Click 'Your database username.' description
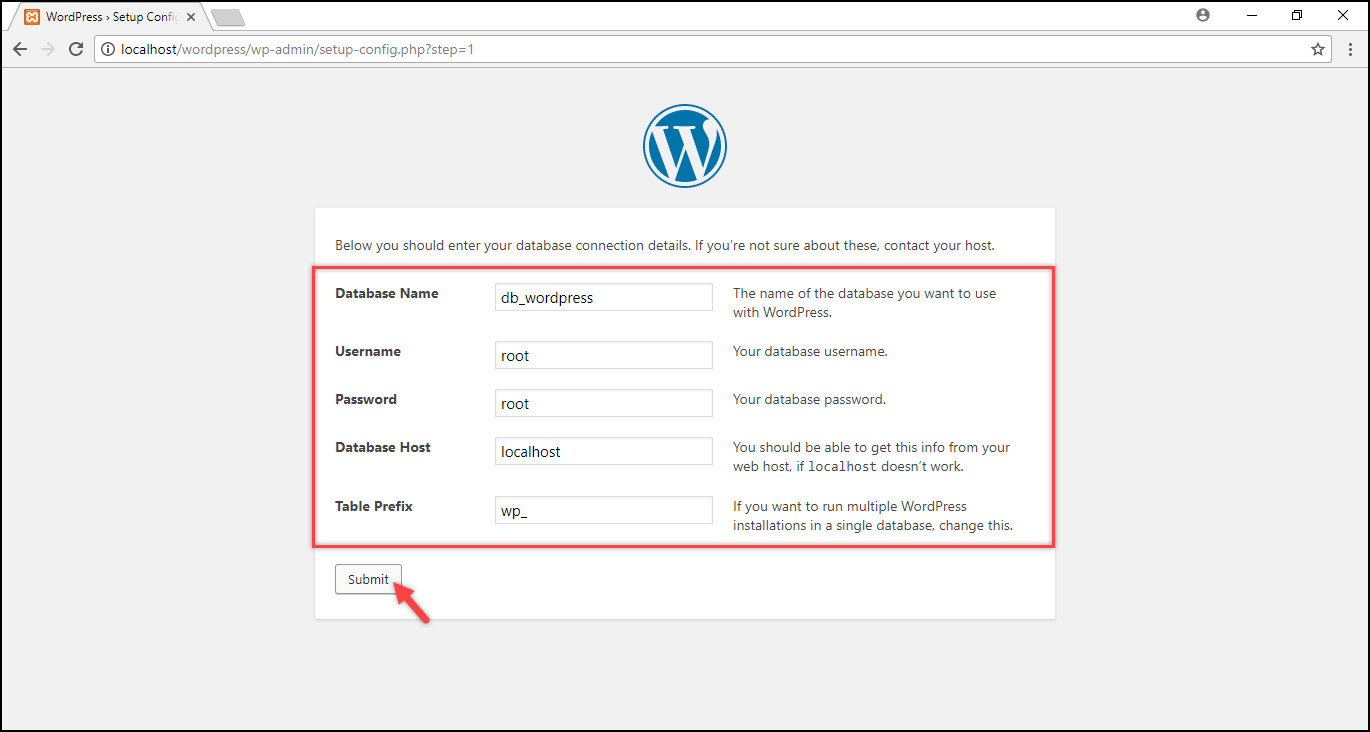This screenshot has width=1370, height=732. click(810, 351)
